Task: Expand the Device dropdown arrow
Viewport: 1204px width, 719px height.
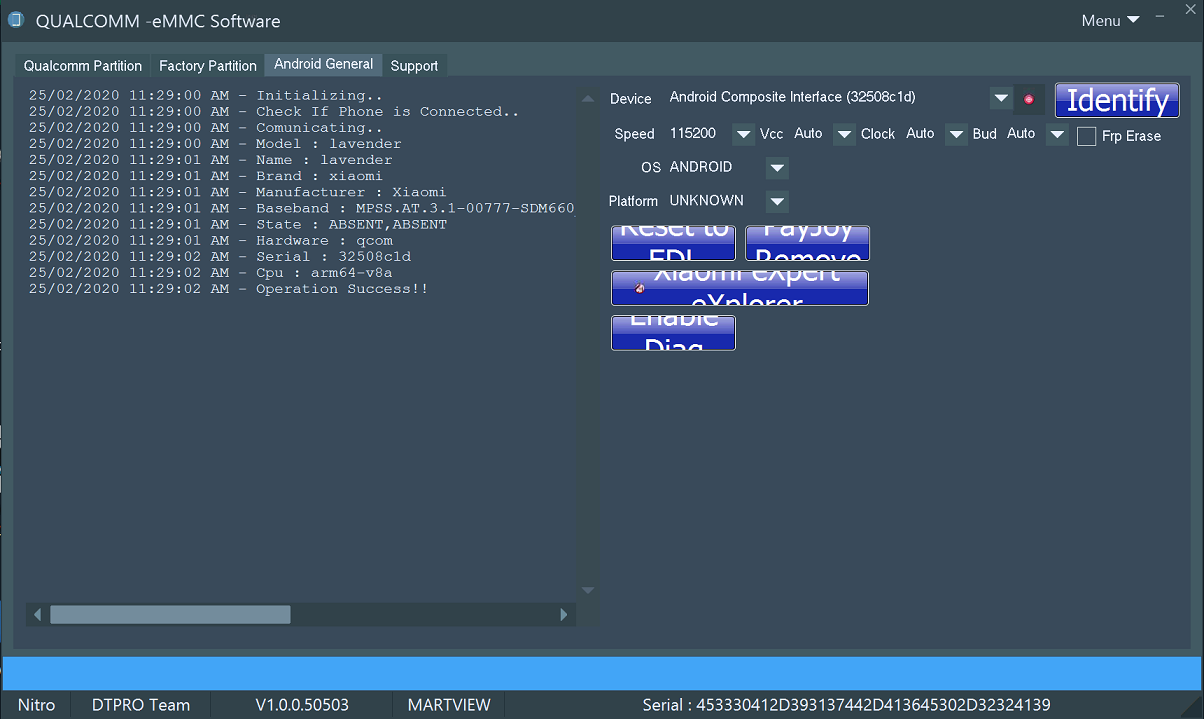Action: click(1000, 98)
